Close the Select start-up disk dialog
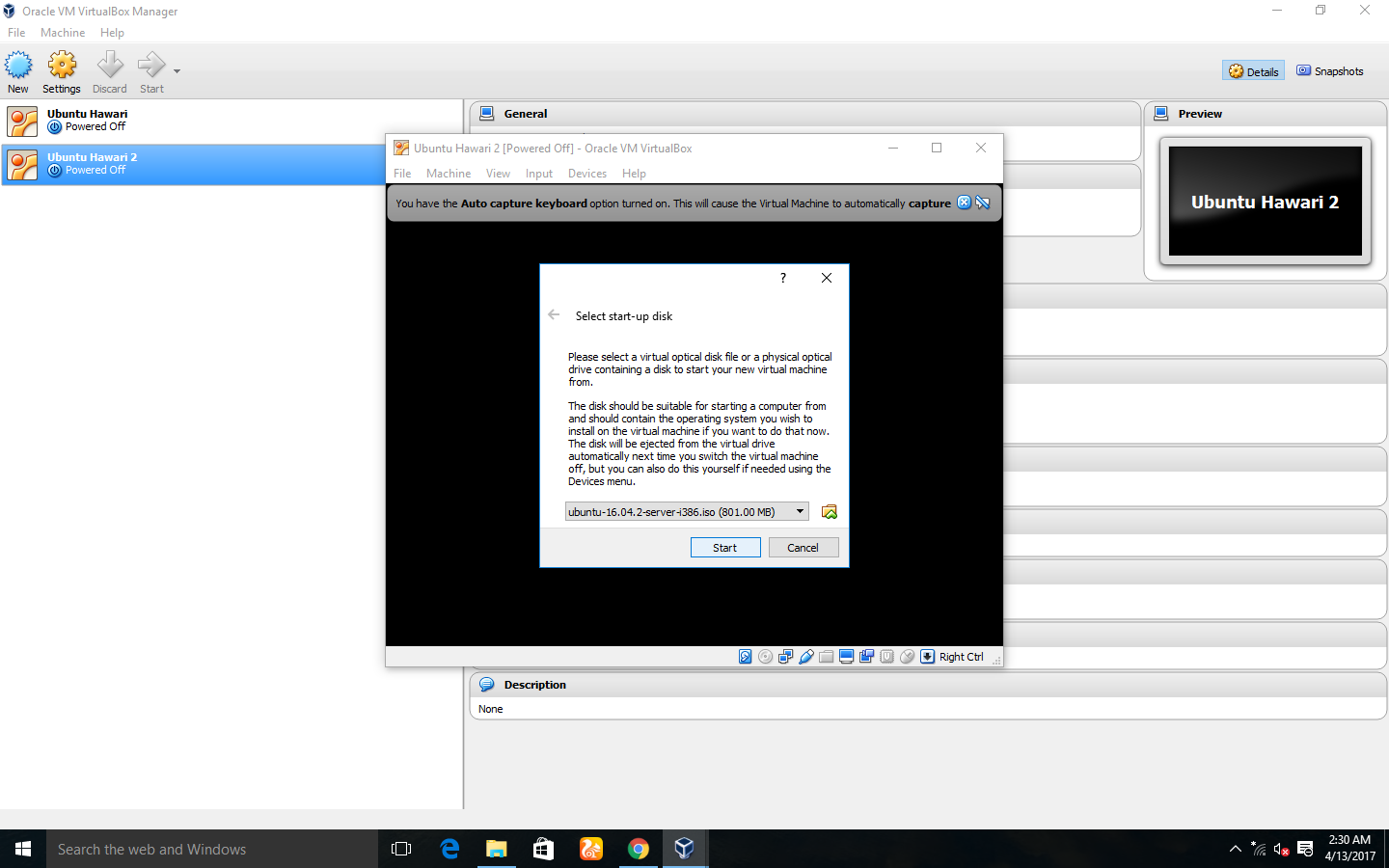The image size is (1389, 868). (827, 278)
